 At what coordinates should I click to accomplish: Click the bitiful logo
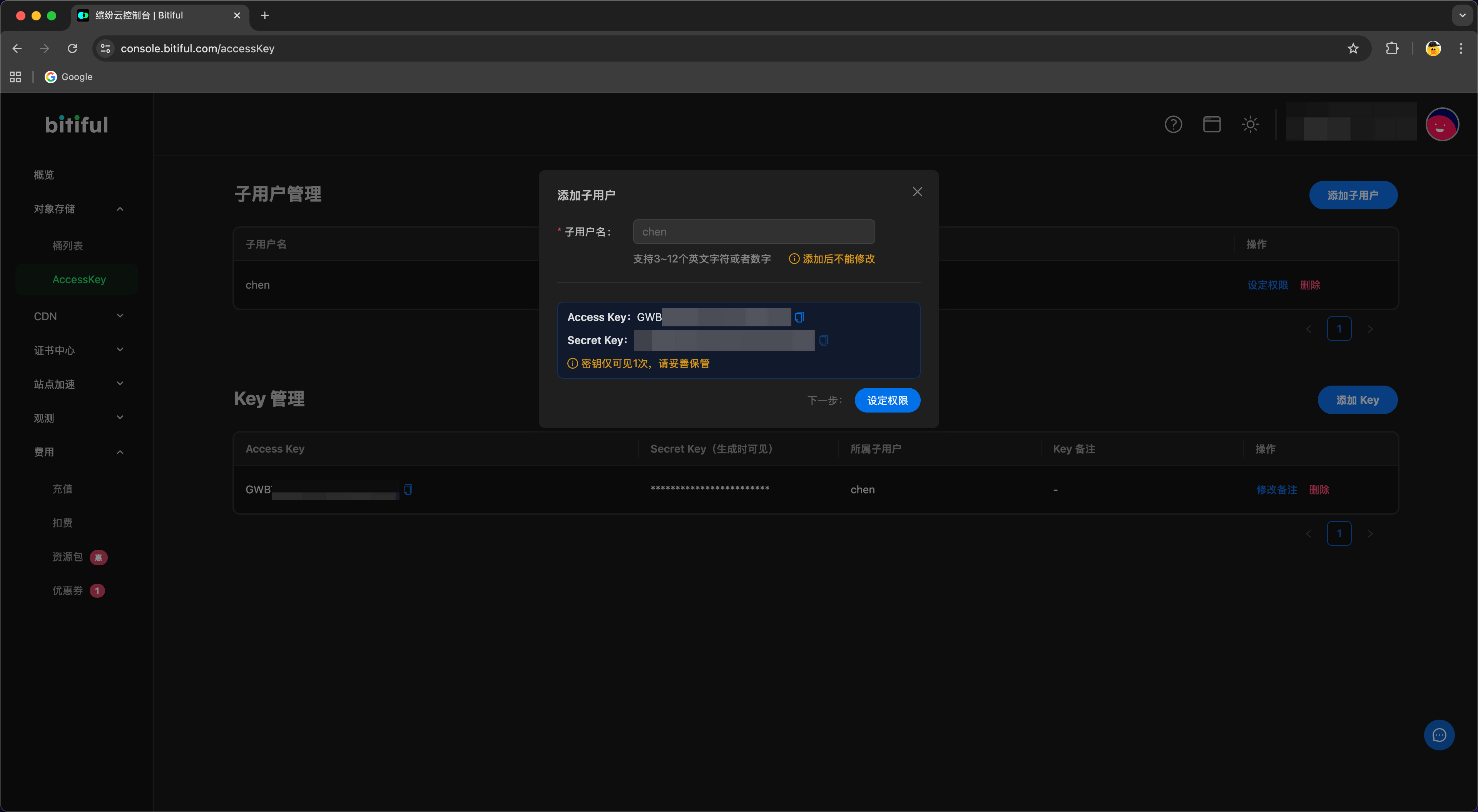[x=77, y=125]
